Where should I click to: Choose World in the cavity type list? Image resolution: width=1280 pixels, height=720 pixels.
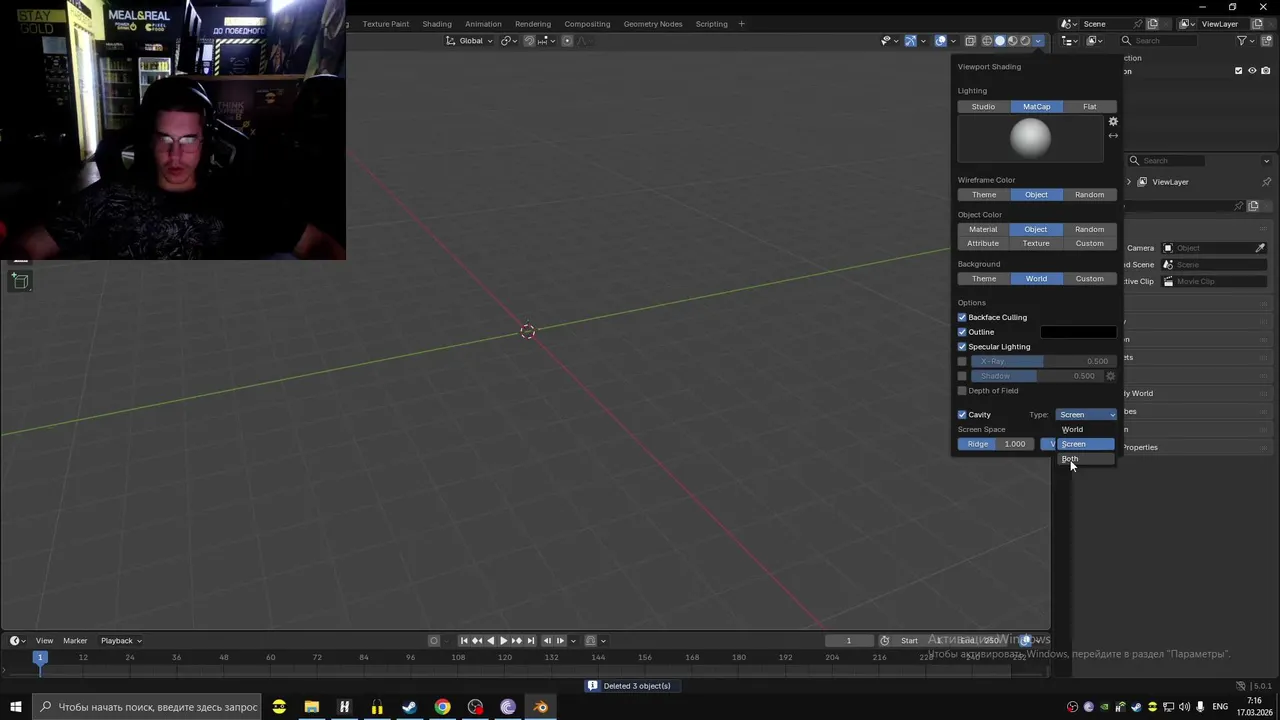[1086, 429]
